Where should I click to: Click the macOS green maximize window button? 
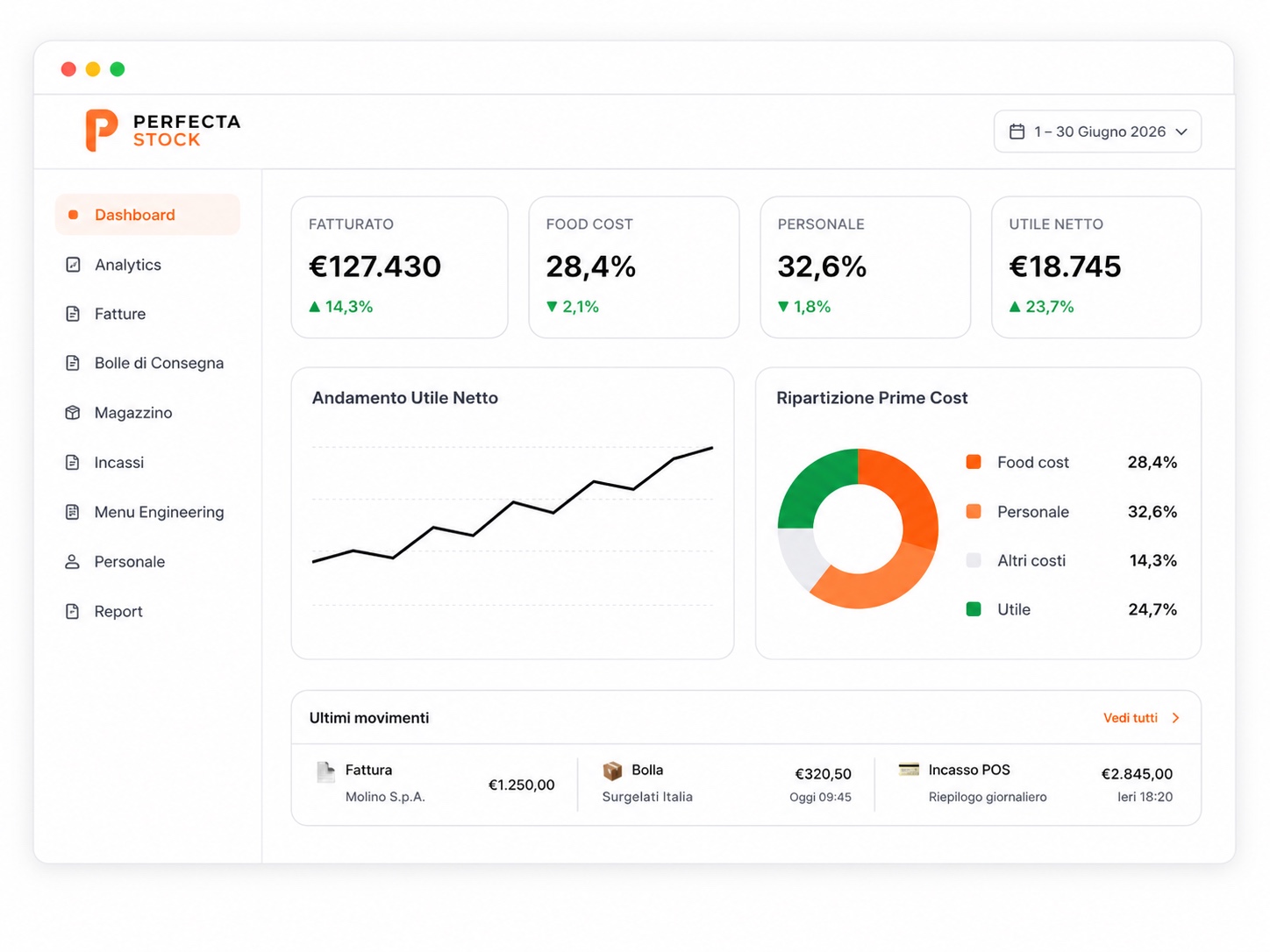[x=118, y=69]
